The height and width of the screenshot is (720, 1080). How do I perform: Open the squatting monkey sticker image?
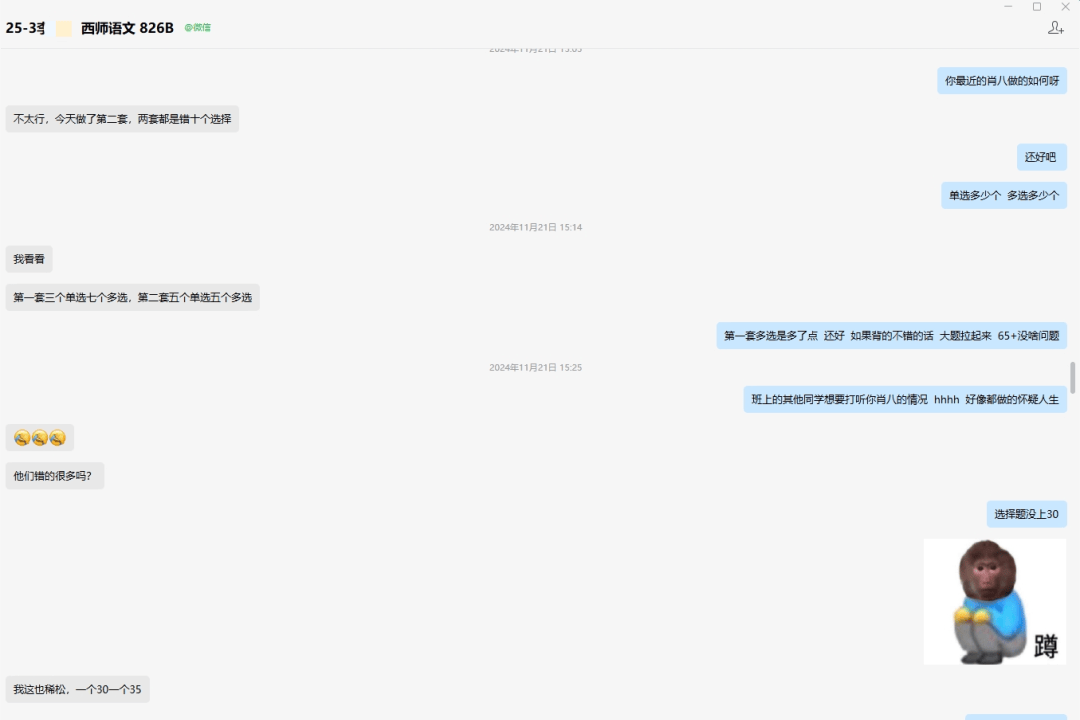click(995, 601)
